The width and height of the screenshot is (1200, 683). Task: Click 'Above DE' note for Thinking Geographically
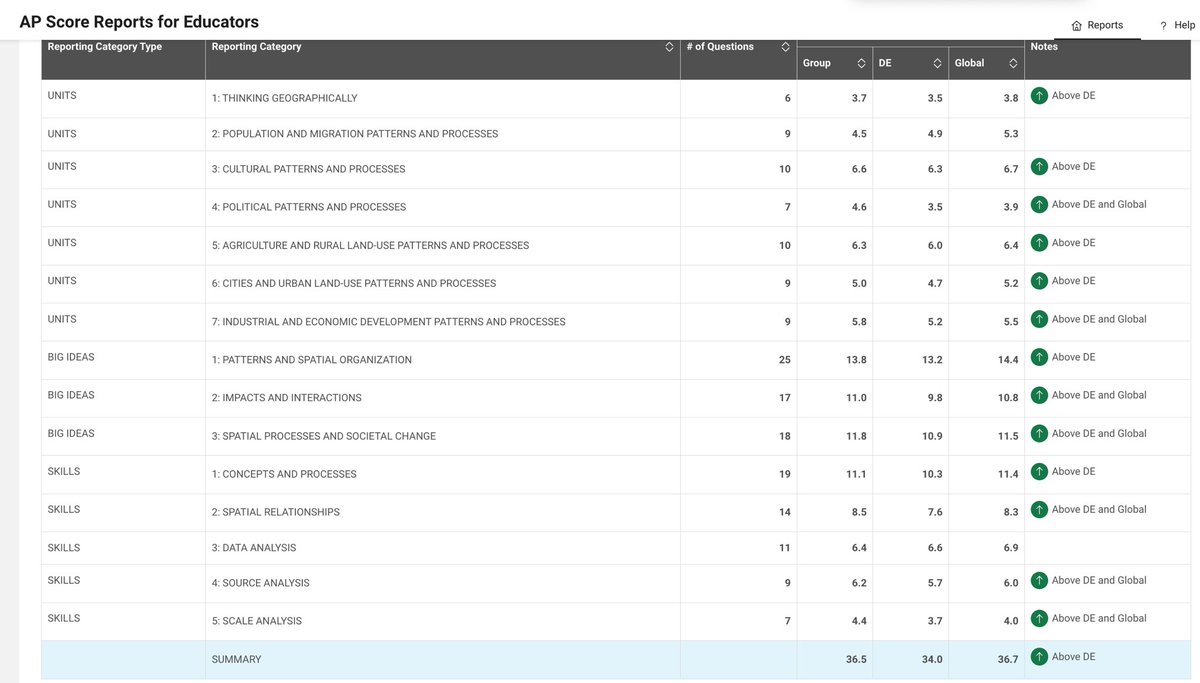click(1074, 95)
